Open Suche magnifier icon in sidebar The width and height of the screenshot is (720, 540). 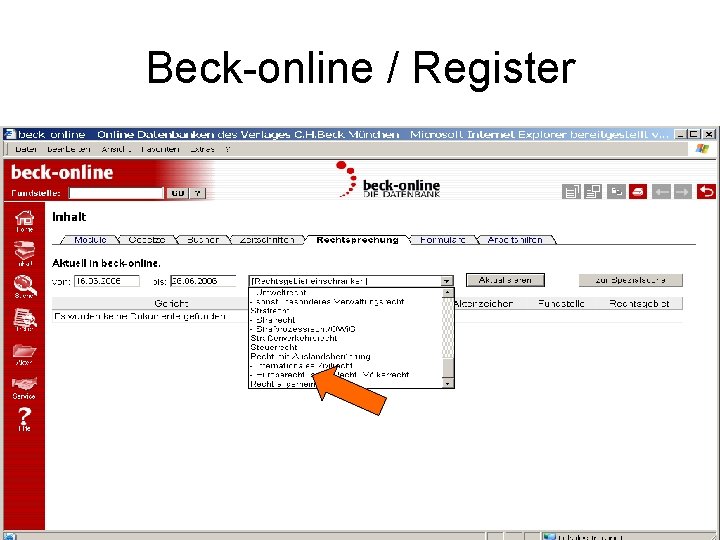pos(24,287)
